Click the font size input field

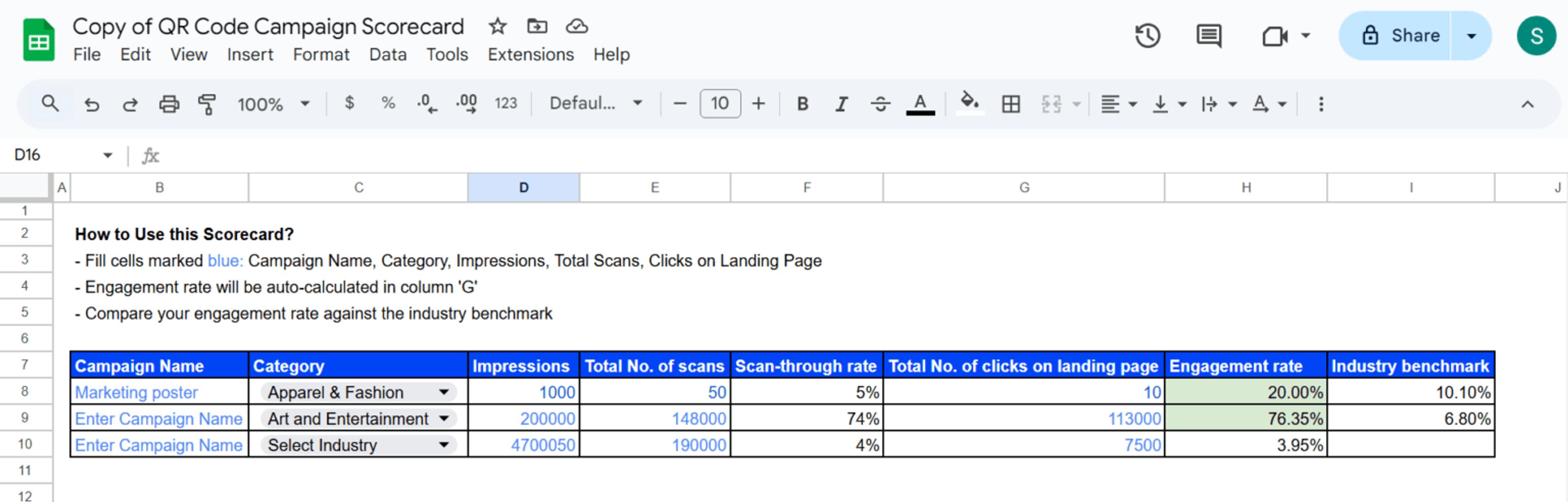point(719,104)
